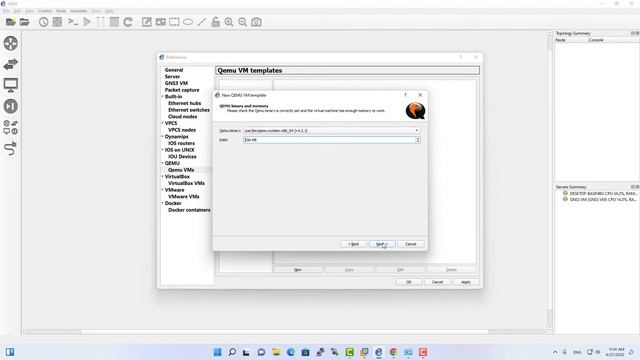640x360 pixels.
Task: Click the reload all nodes icon
Action: 128,22
